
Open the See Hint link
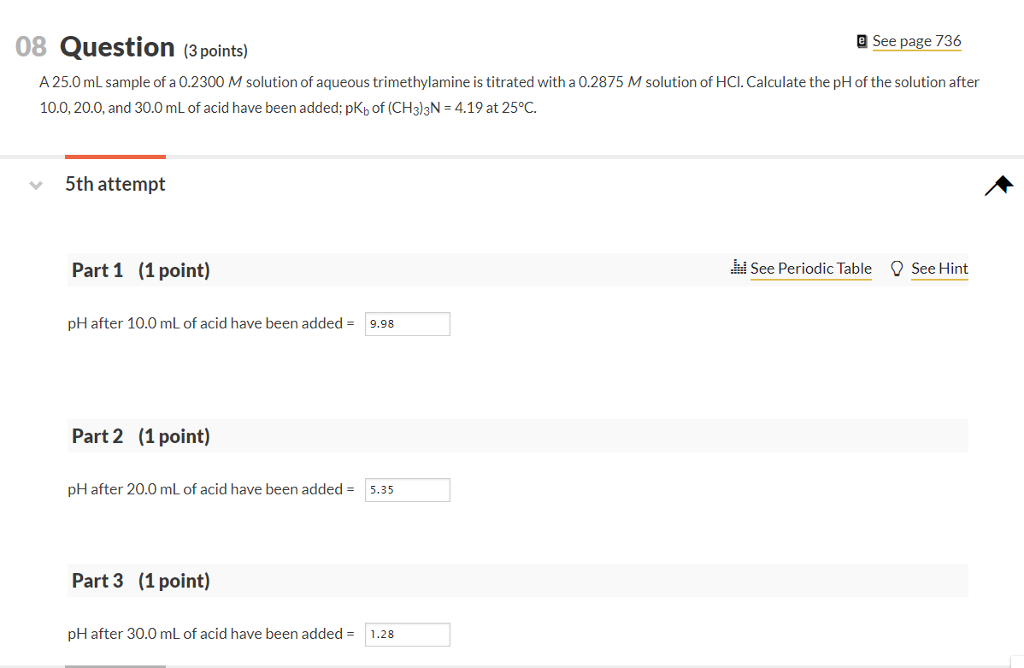coord(940,268)
